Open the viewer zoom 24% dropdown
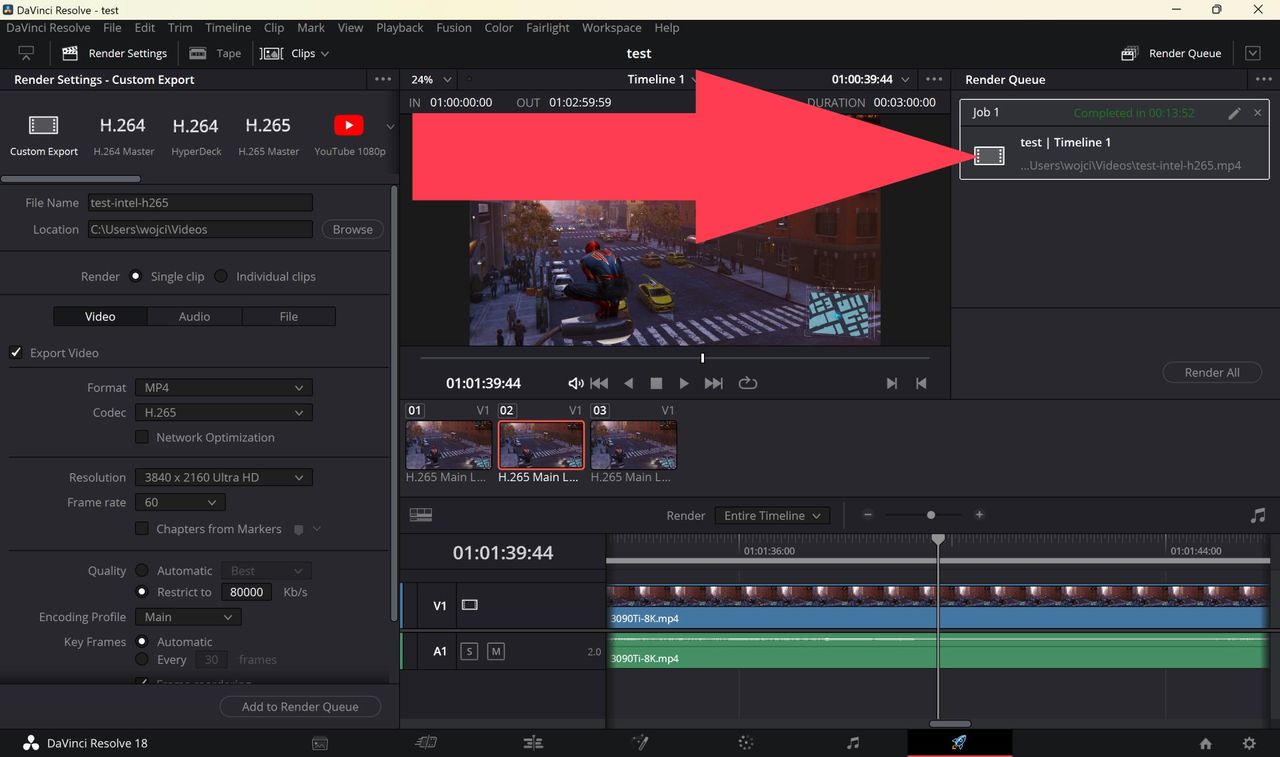The height and width of the screenshot is (757, 1280). coord(431,79)
